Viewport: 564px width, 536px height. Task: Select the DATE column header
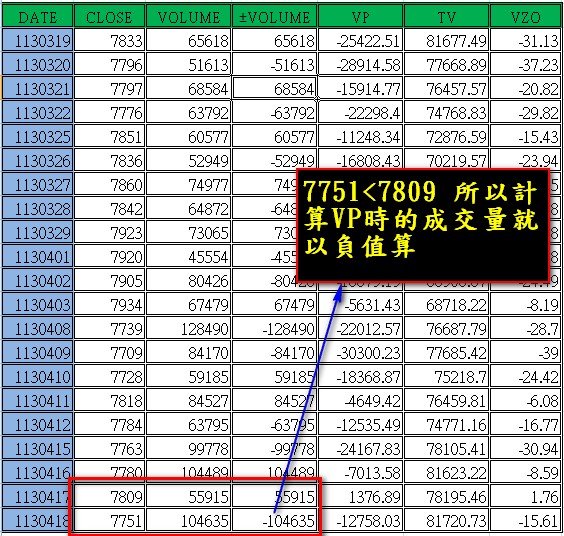point(37,16)
